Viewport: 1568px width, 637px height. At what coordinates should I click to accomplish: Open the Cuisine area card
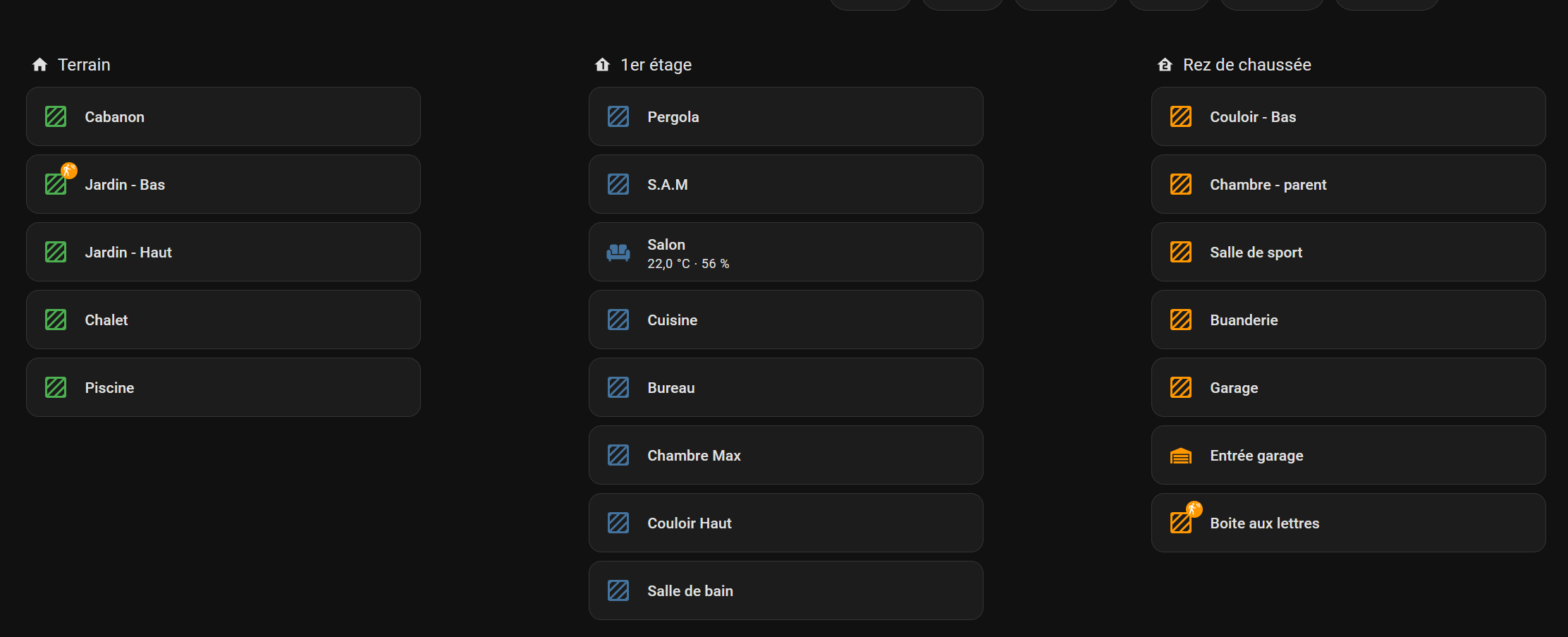785,320
